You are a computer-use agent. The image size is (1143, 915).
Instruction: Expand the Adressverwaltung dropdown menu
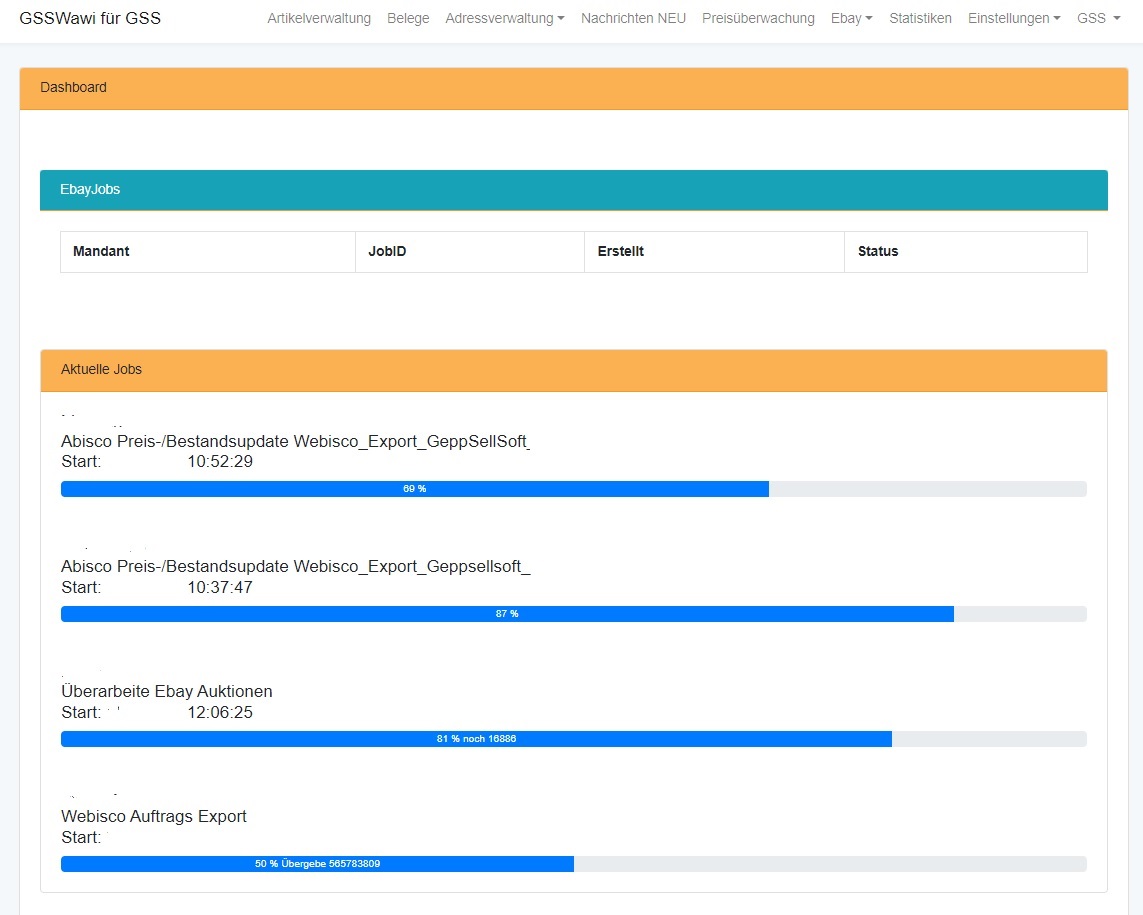(x=505, y=18)
